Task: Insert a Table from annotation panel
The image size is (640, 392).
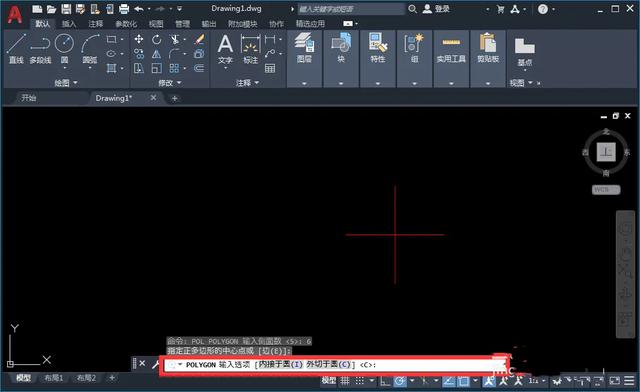Action: pyautogui.click(x=270, y=68)
